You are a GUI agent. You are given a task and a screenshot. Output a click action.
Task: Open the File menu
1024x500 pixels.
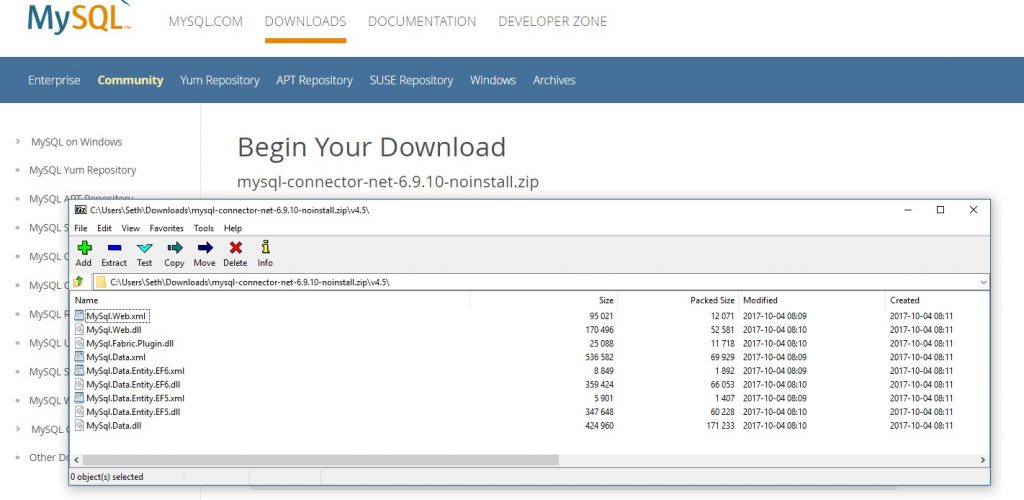(80, 228)
